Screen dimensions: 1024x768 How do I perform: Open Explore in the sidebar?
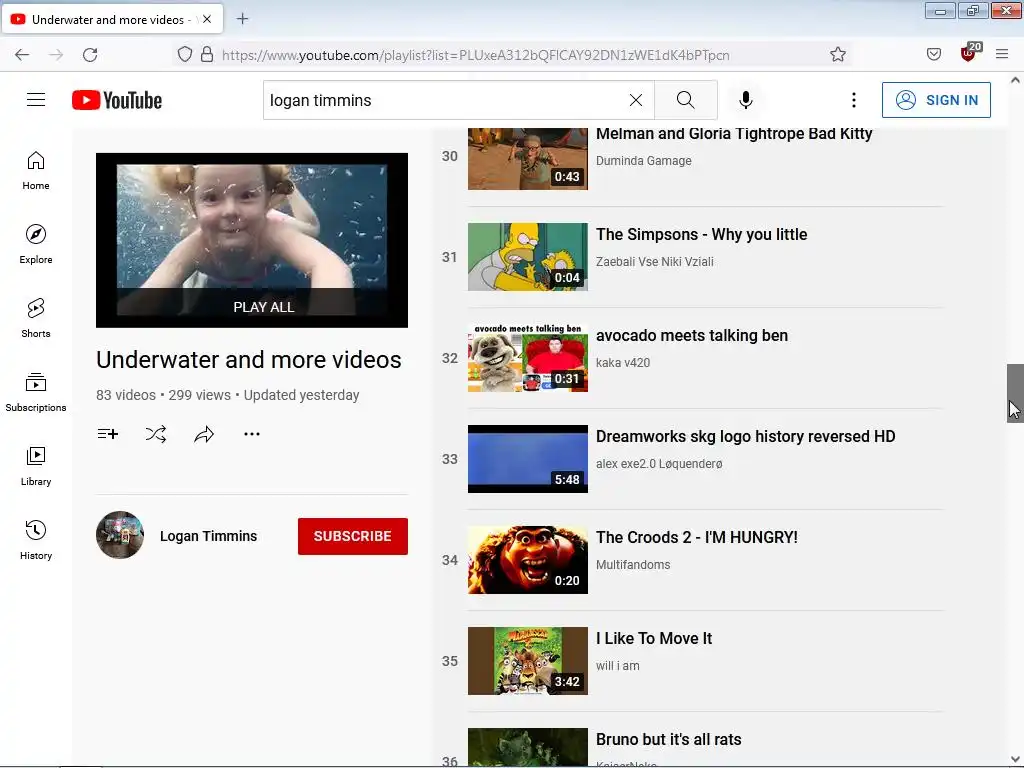click(x=36, y=244)
